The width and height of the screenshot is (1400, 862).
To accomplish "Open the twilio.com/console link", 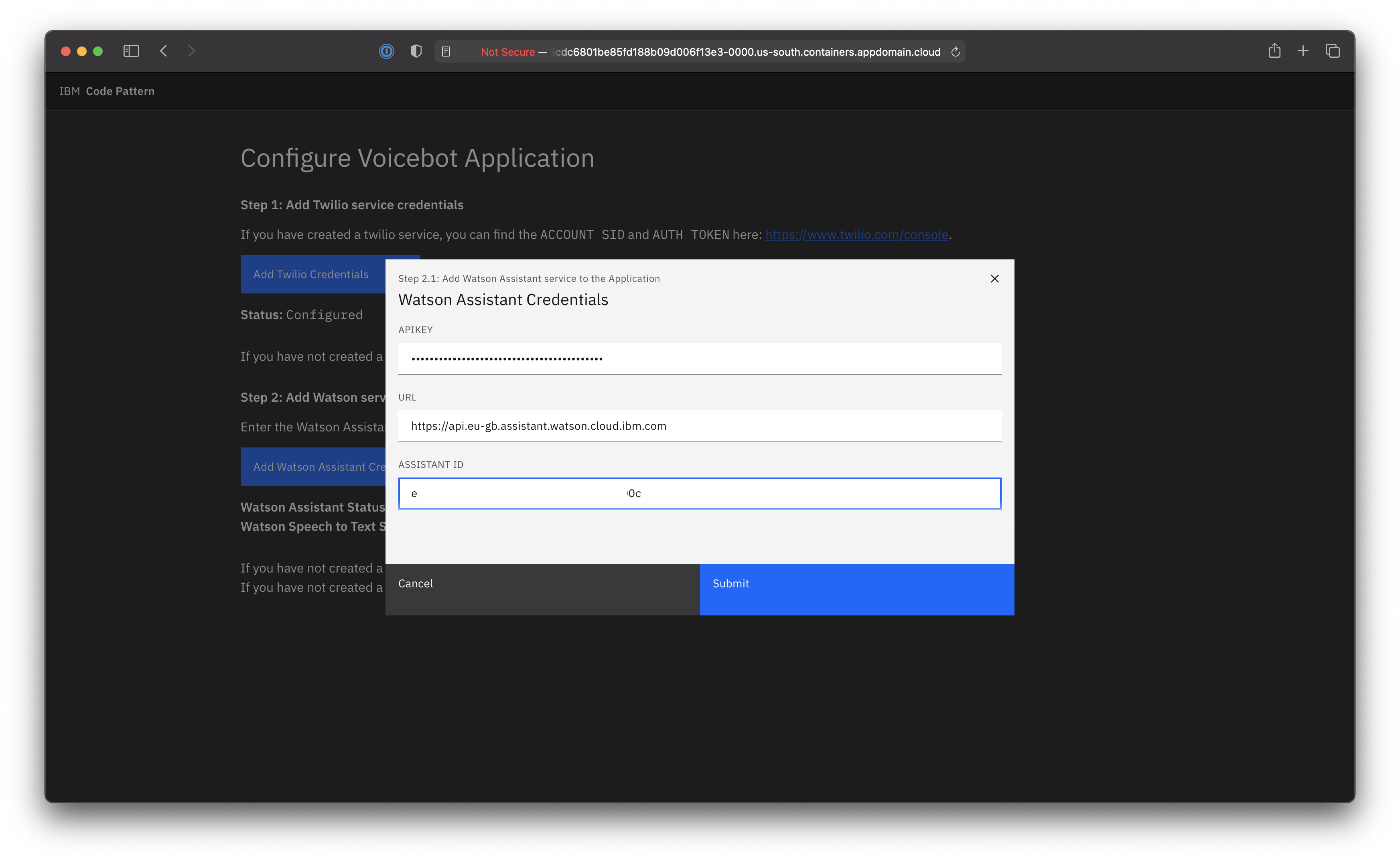I will 856,235.
